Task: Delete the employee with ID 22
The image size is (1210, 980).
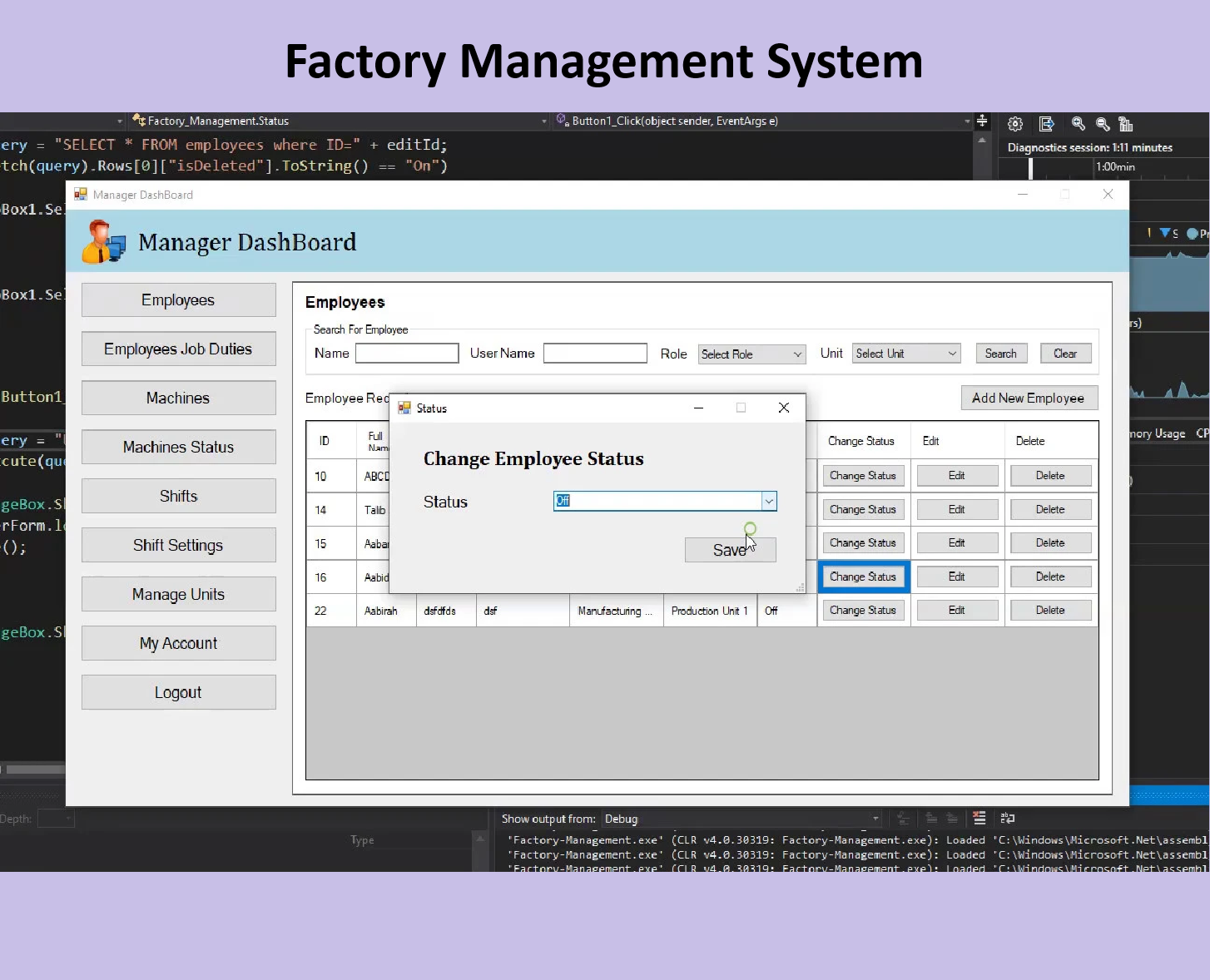Action: 1049,611
